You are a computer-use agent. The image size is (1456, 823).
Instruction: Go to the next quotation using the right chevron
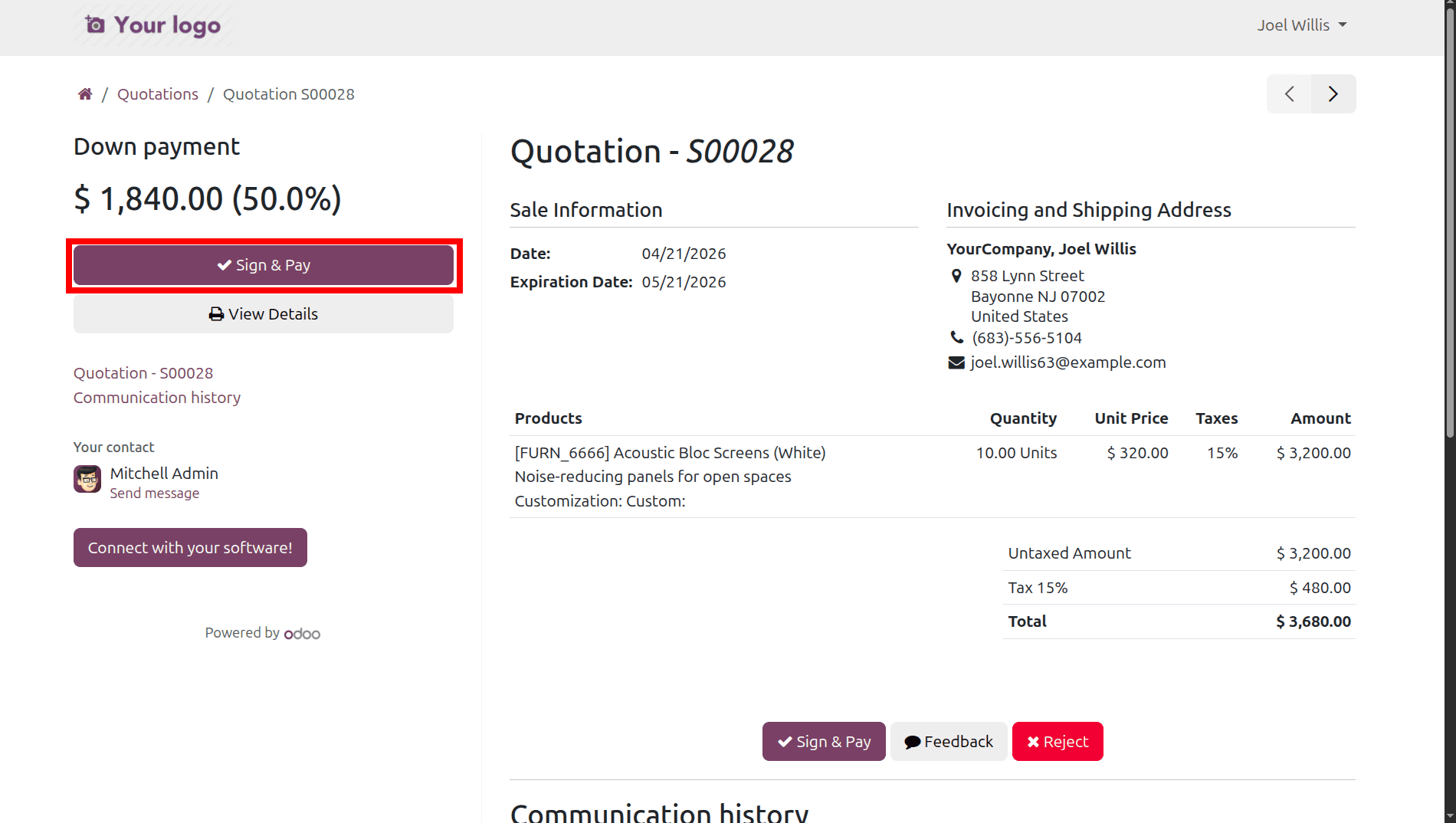1333,93
